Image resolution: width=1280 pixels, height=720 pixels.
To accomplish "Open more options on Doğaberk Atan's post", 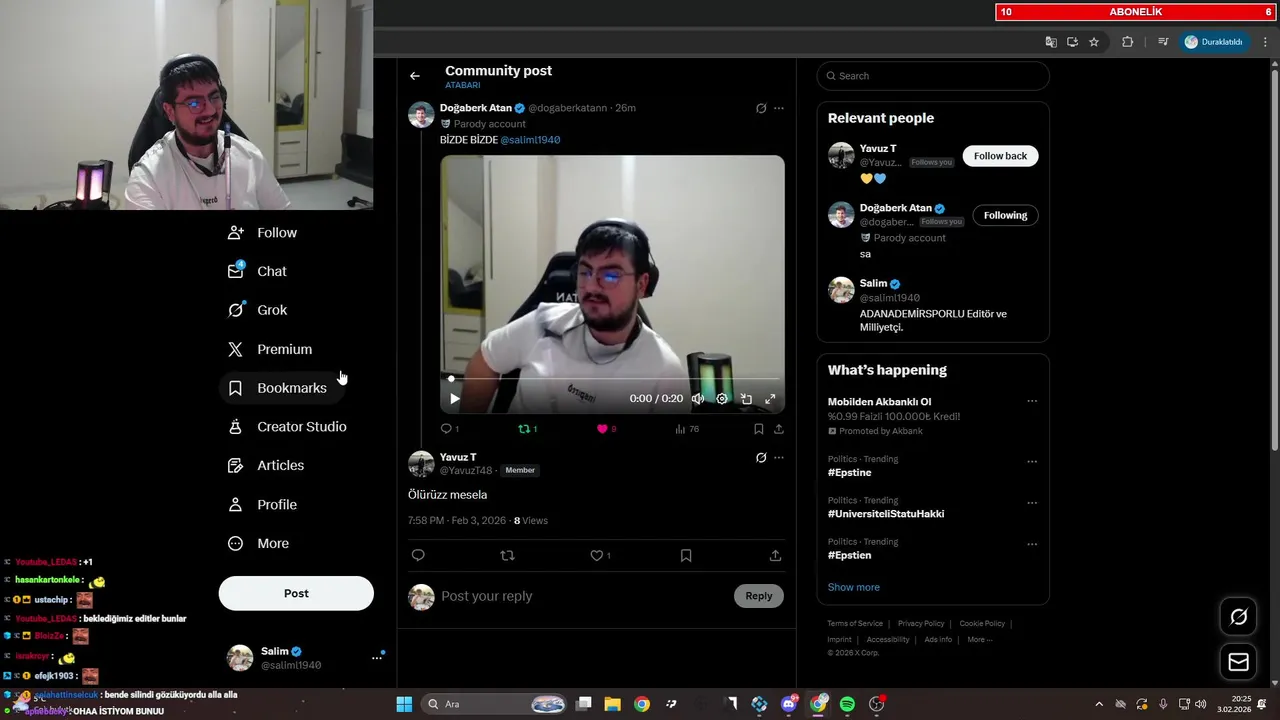I will pyautogui.click(x=779, y=108).
